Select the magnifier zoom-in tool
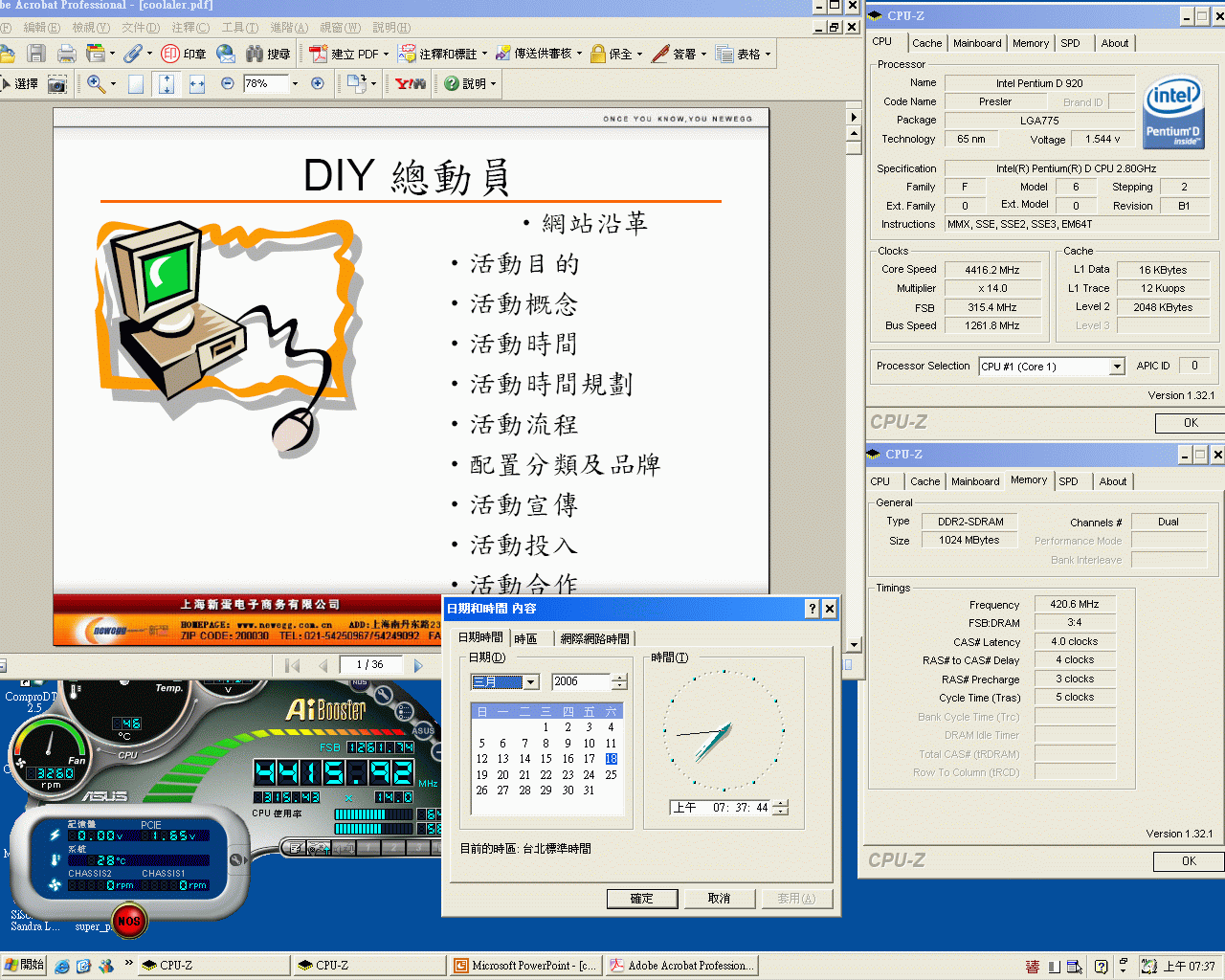The width and height of the screenshot is (1225, 980). click(x=96, y=84)
